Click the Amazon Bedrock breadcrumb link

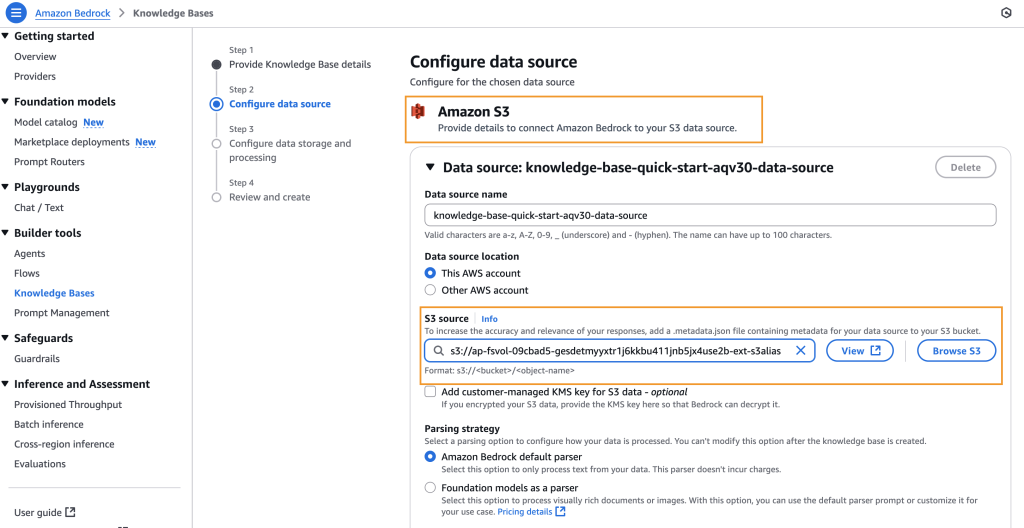coord(71,14)
